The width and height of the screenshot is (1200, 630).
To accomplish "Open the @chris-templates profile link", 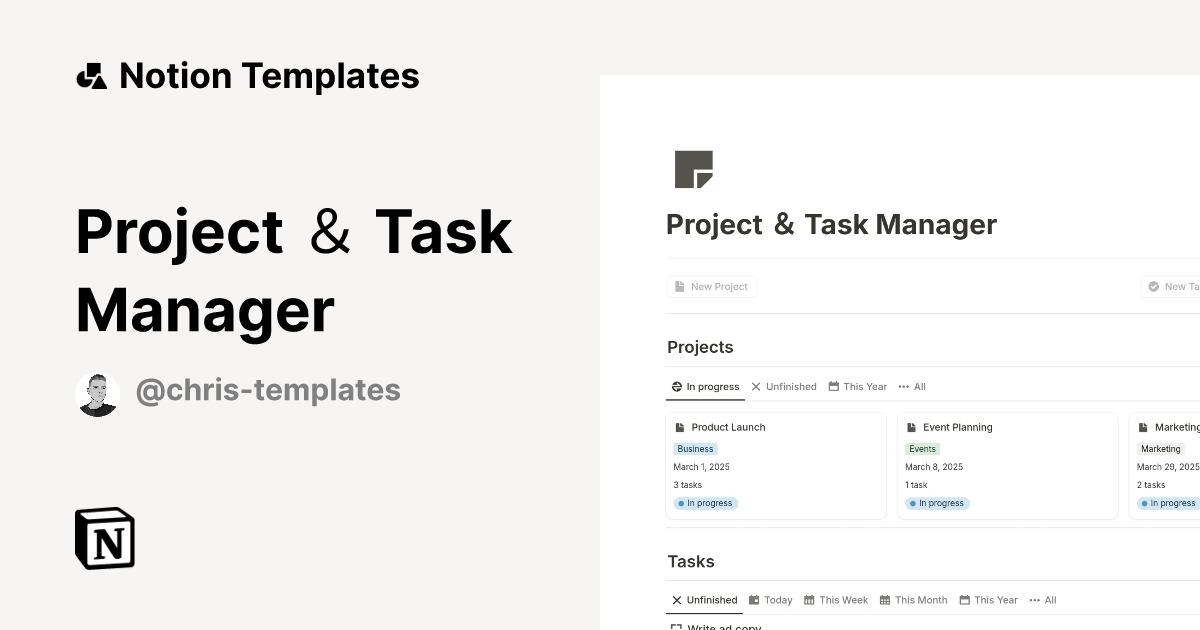I will (x=268, y=390).
